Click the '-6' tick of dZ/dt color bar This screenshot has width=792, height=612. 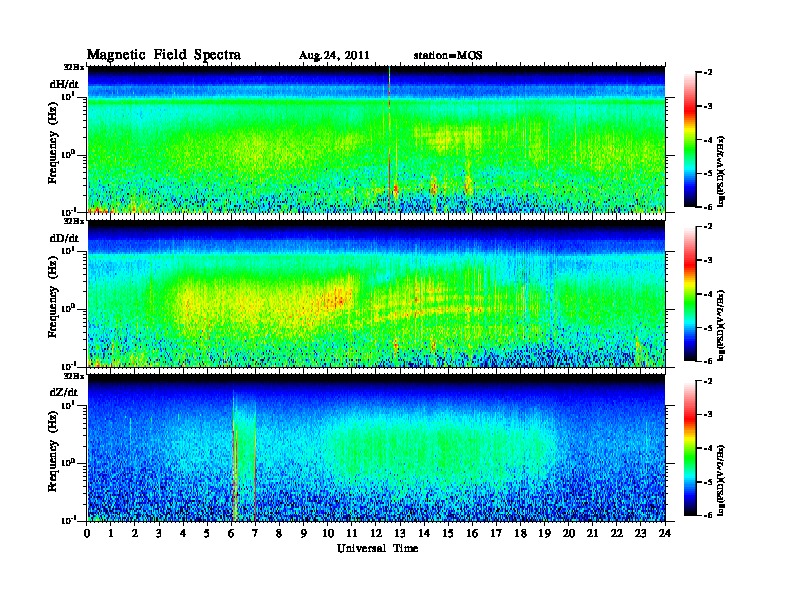(x=708, y=515)
